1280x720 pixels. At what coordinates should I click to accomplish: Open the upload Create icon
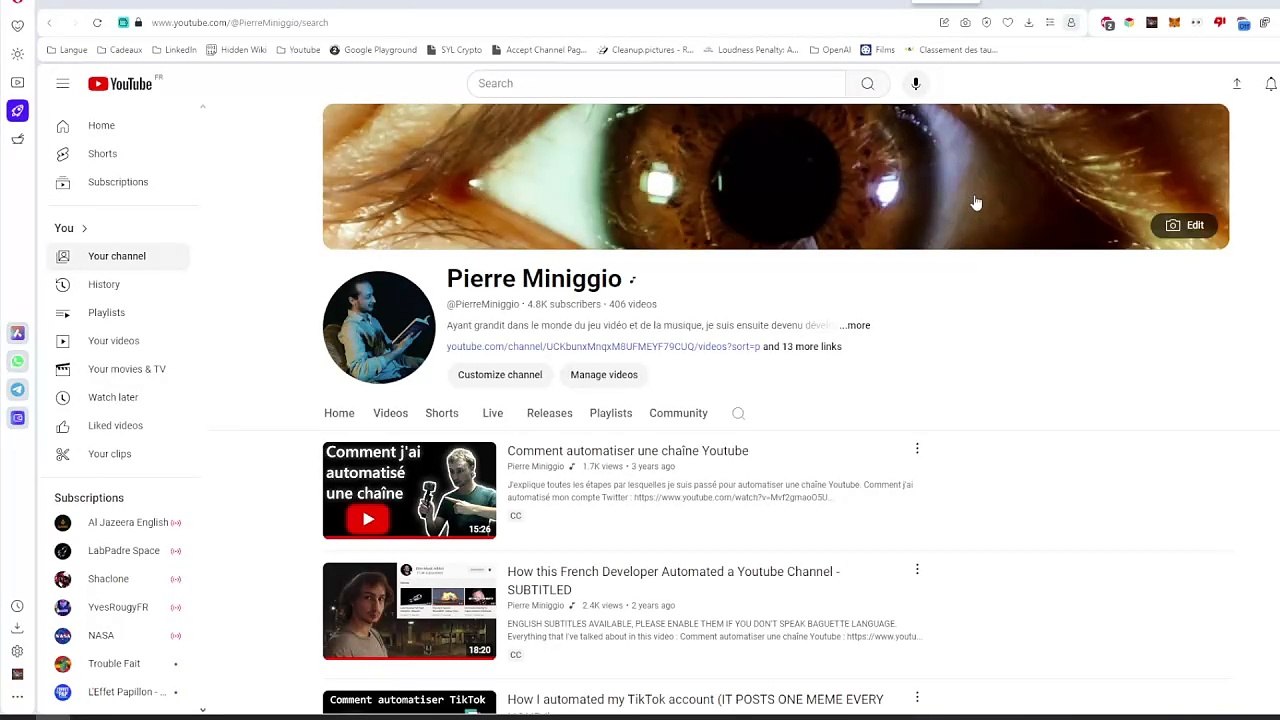(1237, 84)
